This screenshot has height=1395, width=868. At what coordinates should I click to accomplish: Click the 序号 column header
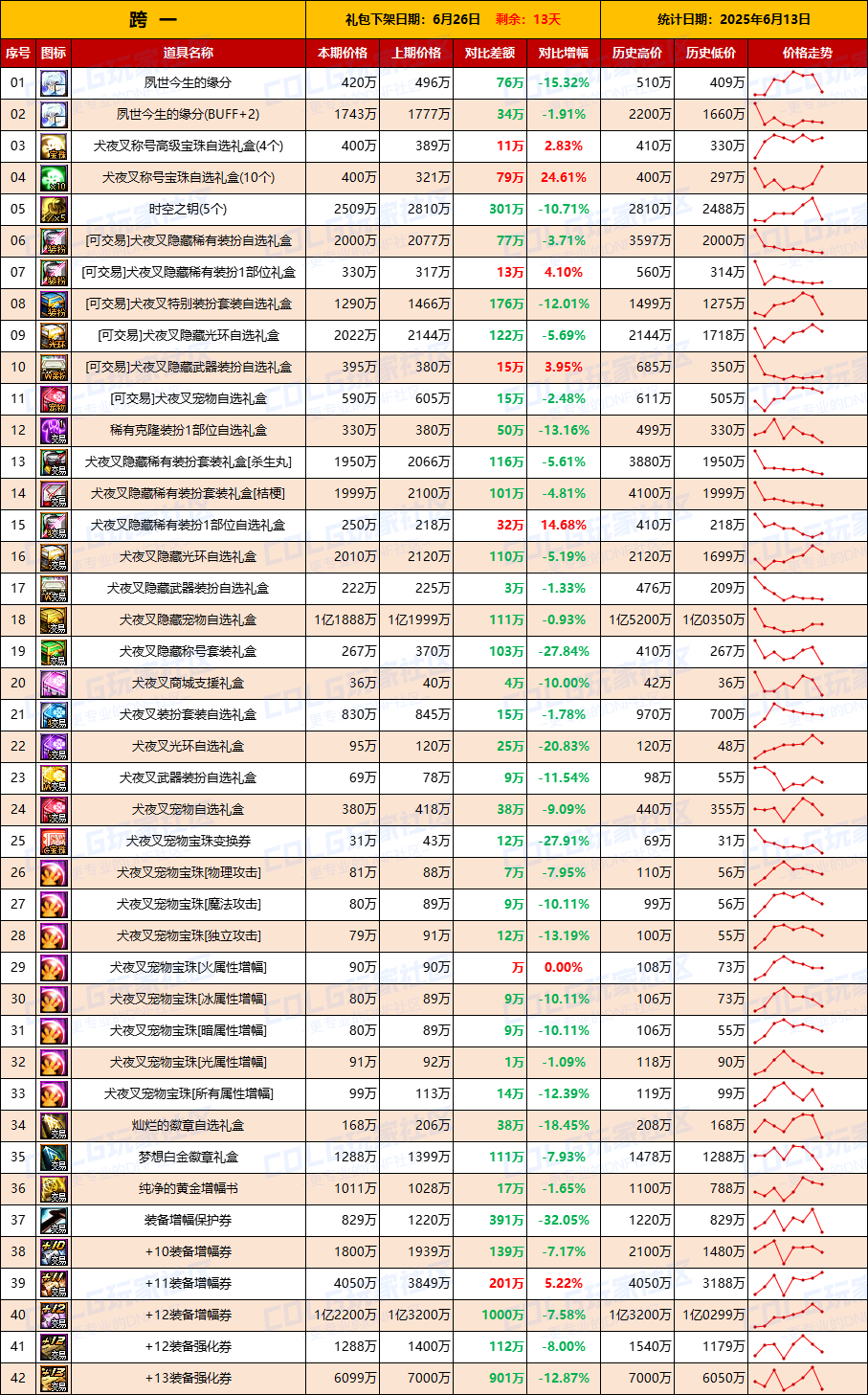point(18,53)
